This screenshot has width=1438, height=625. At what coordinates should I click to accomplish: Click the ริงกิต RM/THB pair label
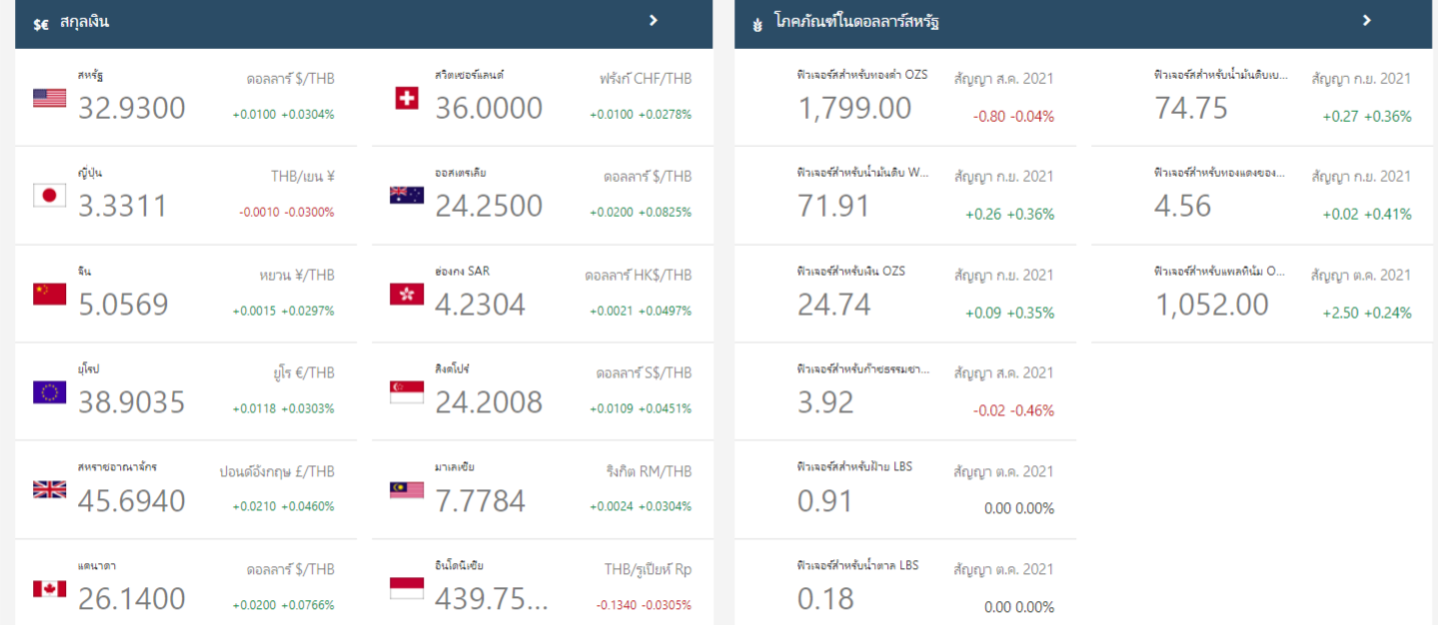(648, 470)
